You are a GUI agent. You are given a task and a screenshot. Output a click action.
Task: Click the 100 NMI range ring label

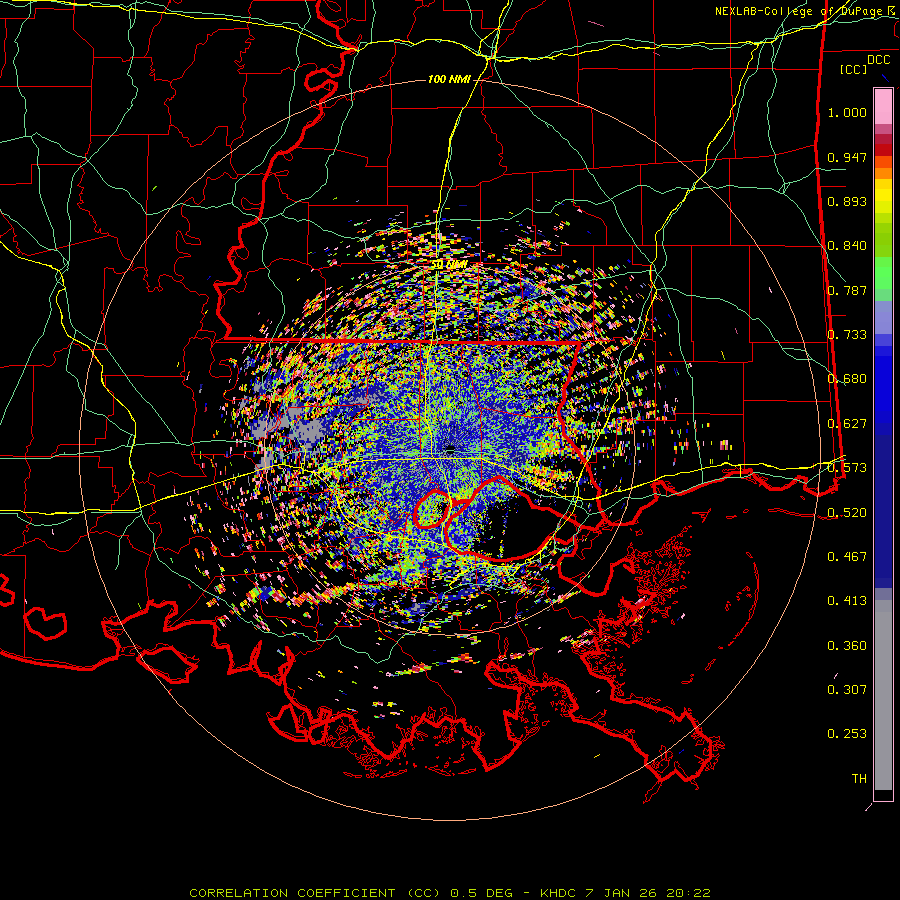[449, 79]
